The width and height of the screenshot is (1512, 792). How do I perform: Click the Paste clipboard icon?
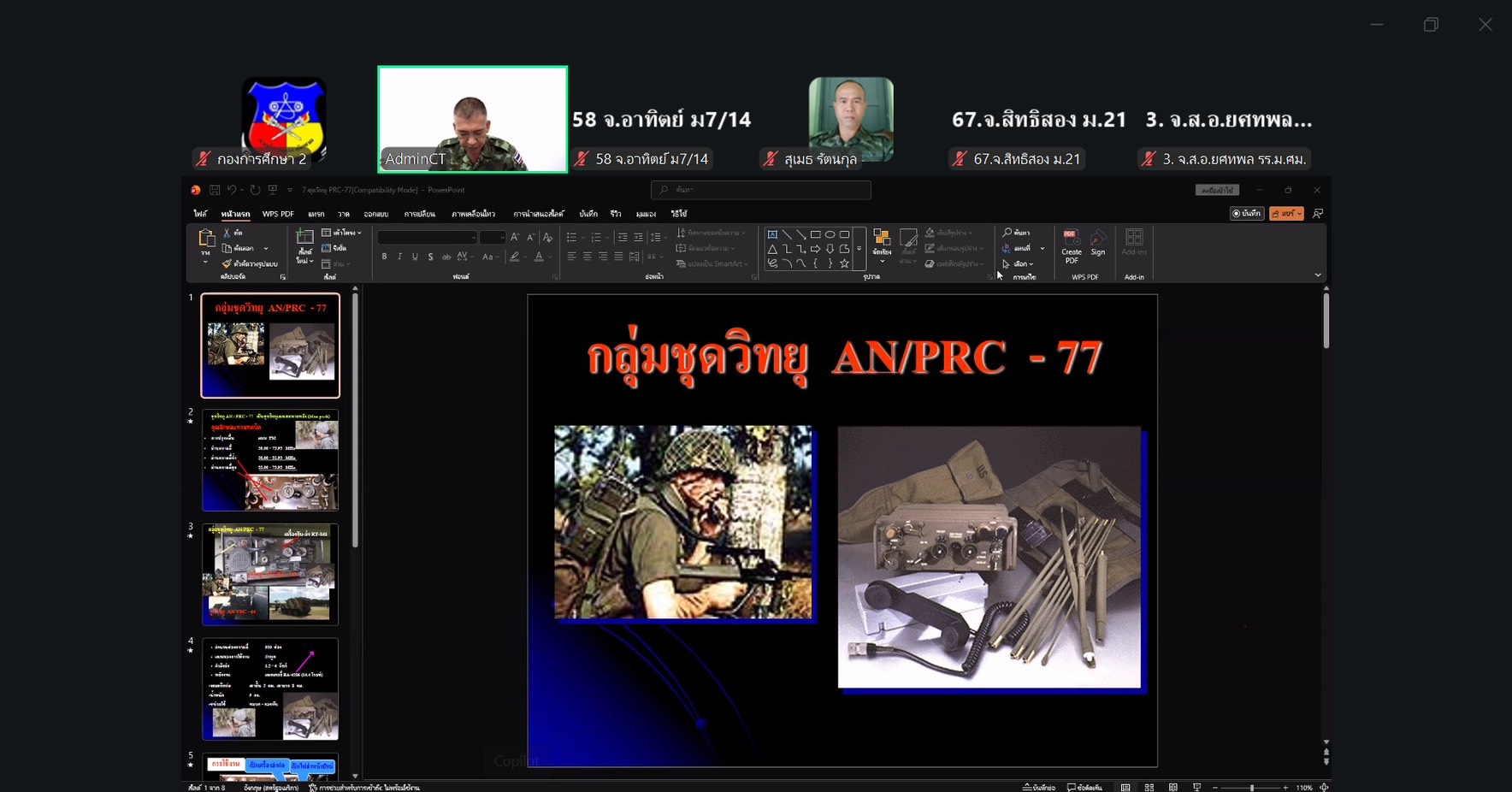click(x=205, y=239)
